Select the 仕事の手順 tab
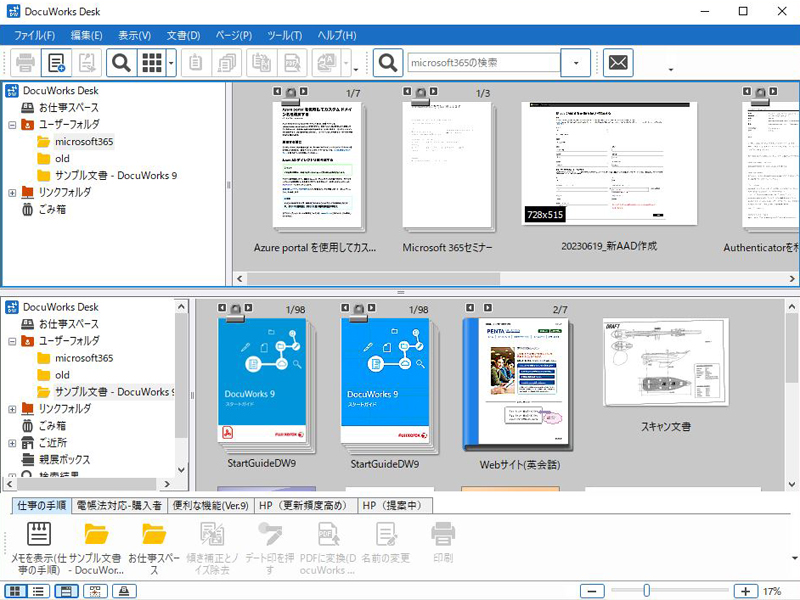 pos(41,505)
